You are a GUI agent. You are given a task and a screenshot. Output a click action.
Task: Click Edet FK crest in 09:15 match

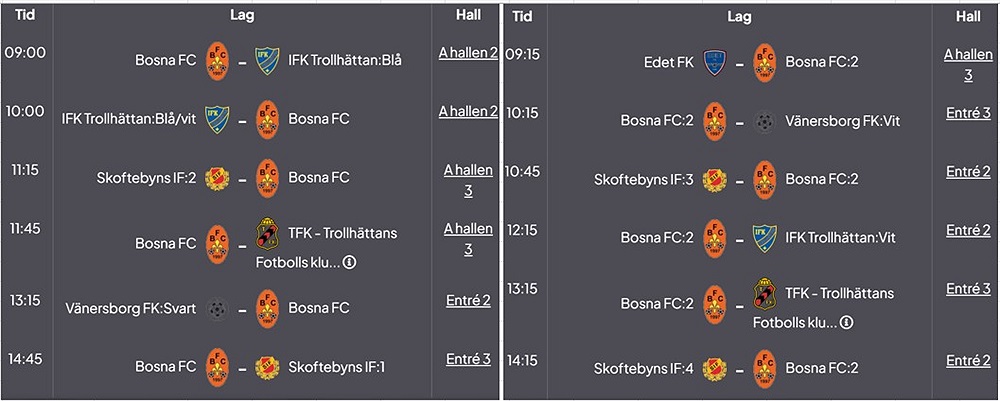[x=714, y=63]
